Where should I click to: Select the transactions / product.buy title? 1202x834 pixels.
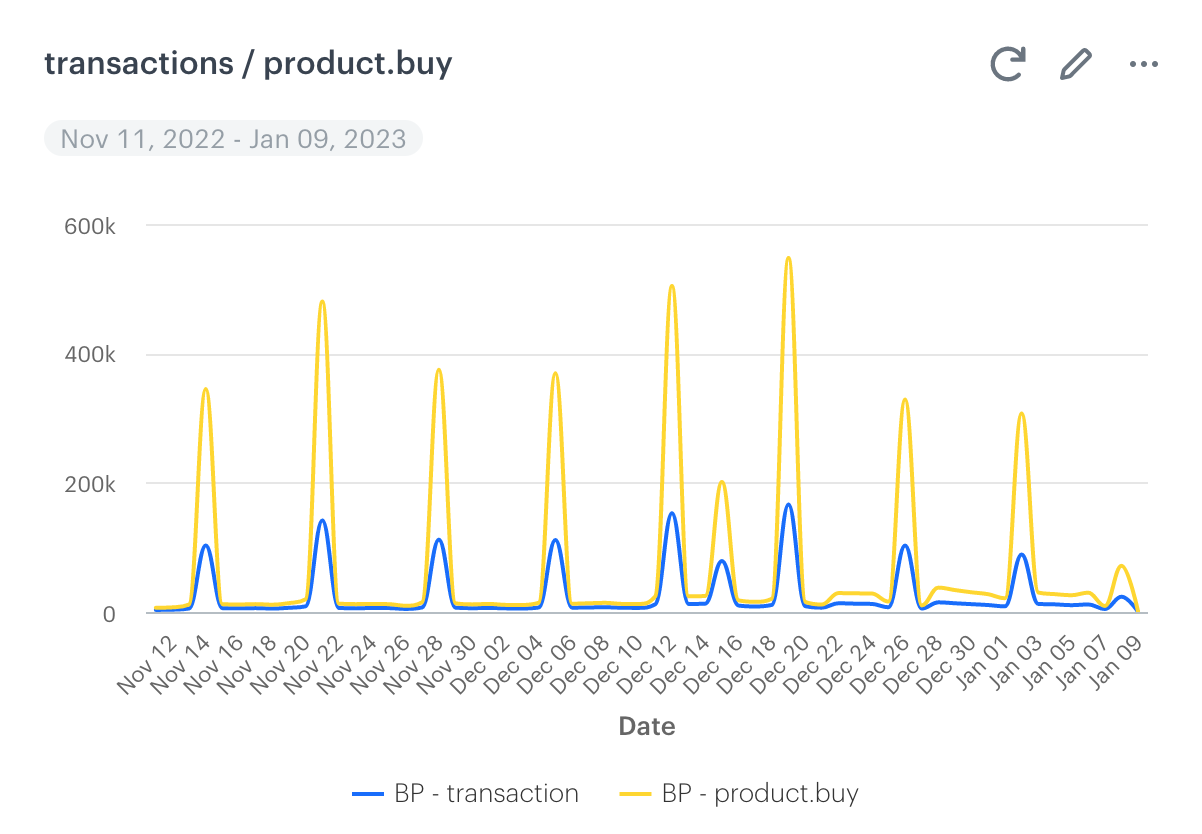tap(248, 63)
